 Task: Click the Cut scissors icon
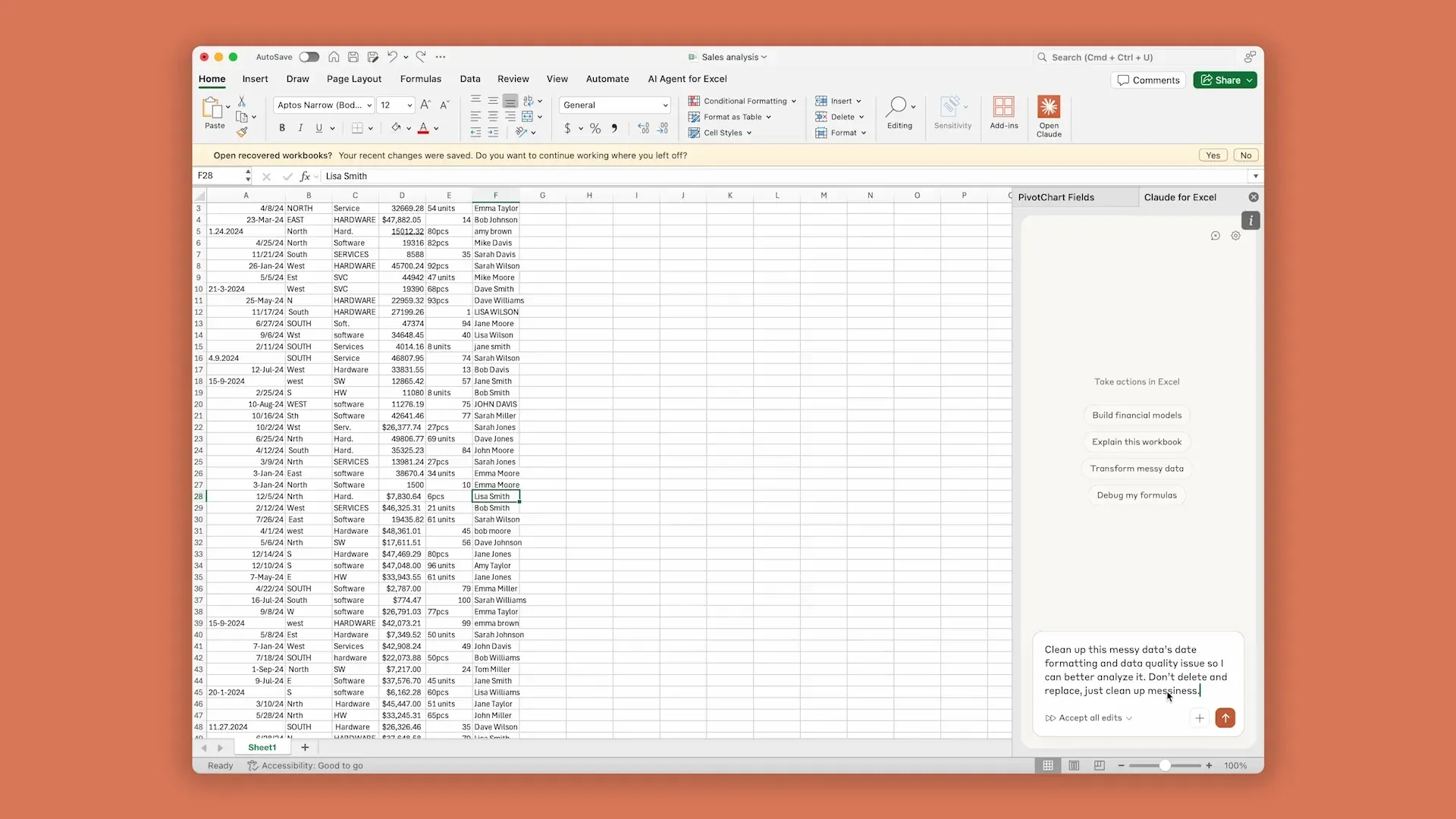click(242, 101)
